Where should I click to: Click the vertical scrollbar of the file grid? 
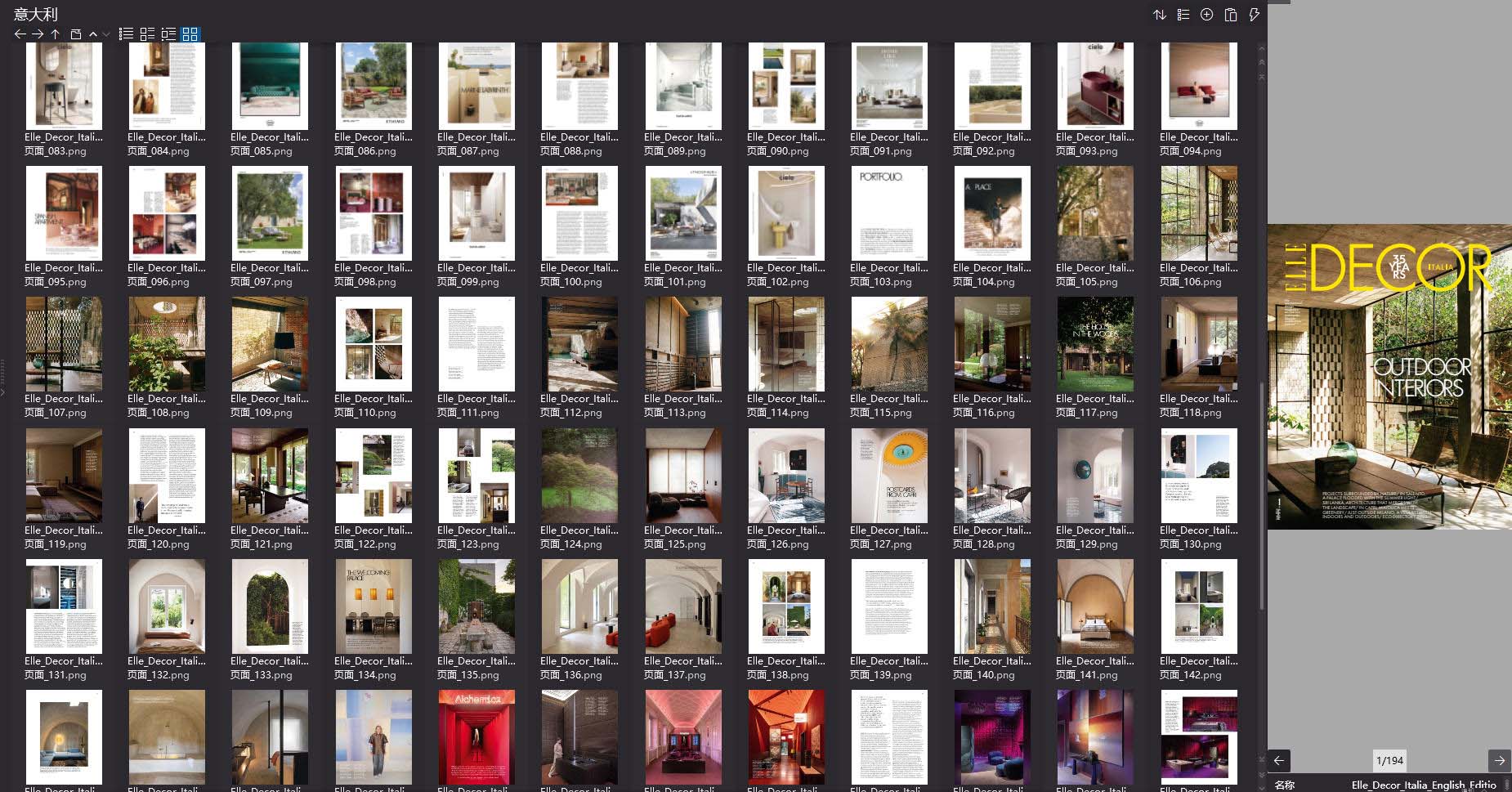[1261, 490]
